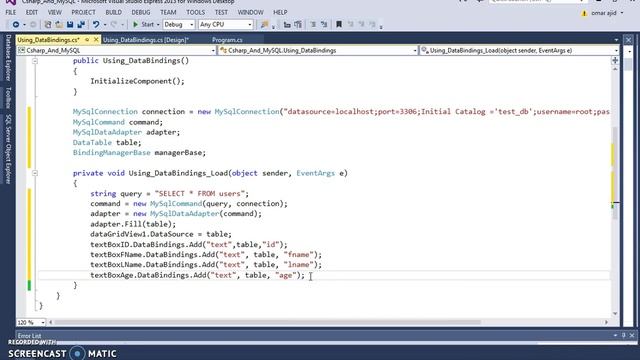
Task: Toggle a bookmark with the bookmark icon
Action: pos(339,24)
